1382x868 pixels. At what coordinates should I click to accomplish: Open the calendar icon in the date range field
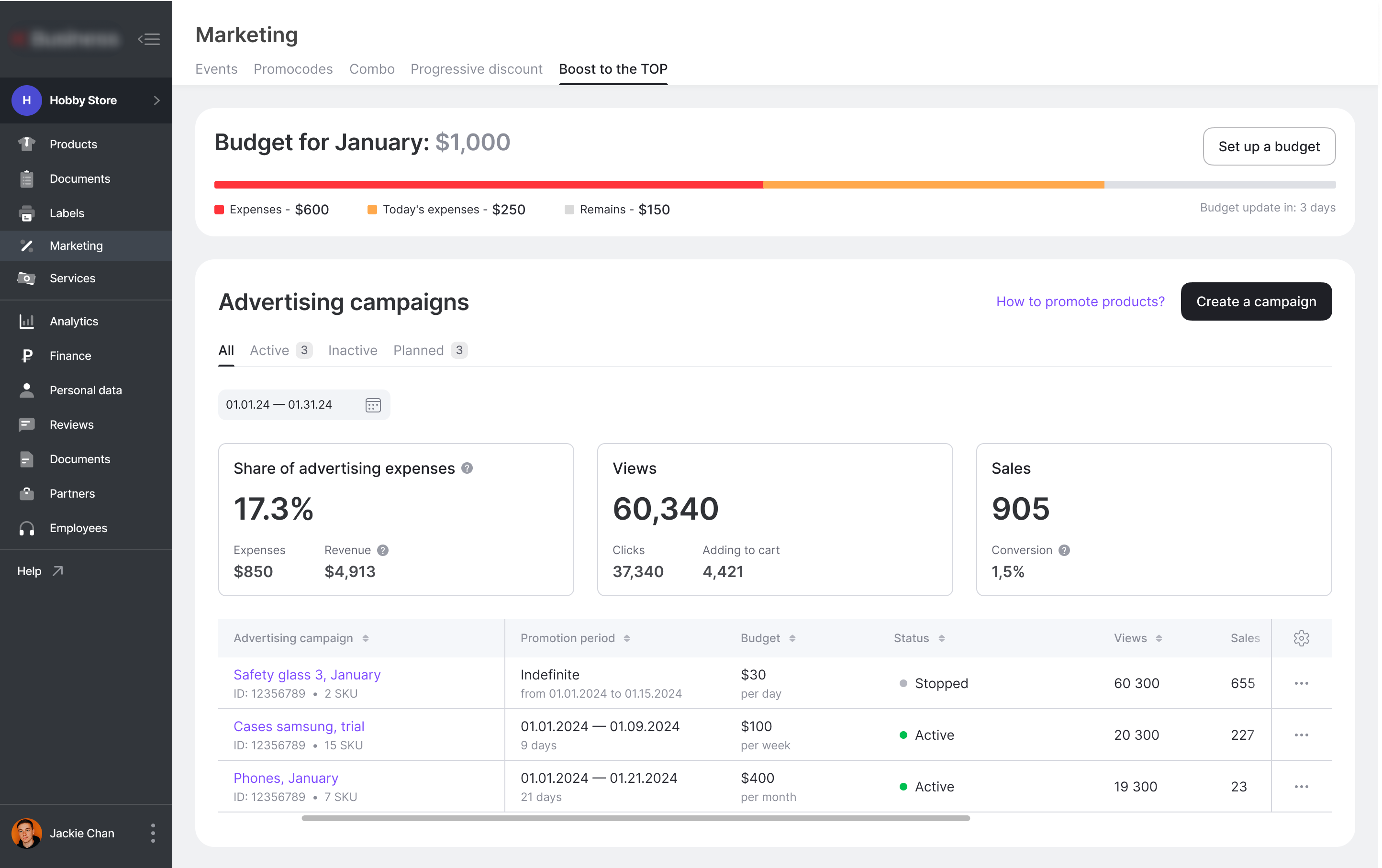tap(373, 405)
